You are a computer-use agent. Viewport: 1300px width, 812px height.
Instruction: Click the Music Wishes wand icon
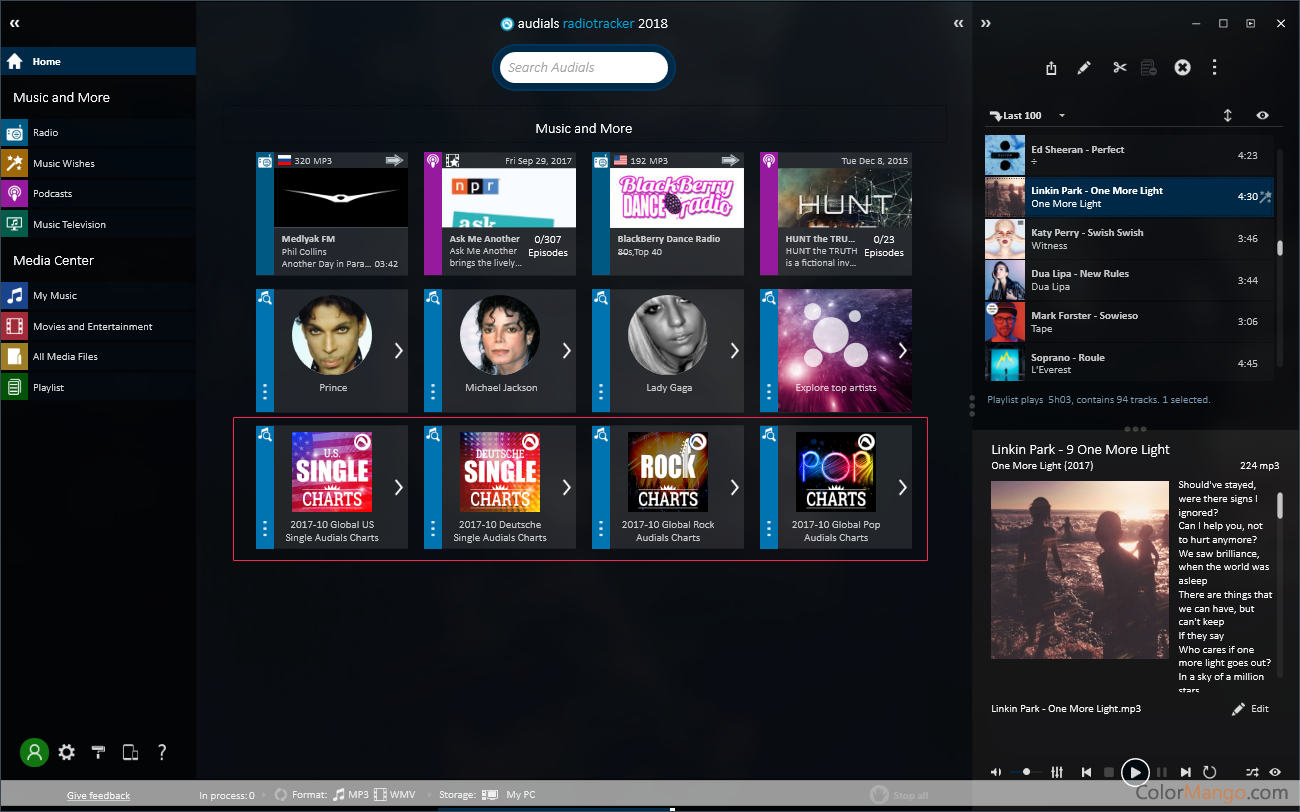(x=14, y=163)
